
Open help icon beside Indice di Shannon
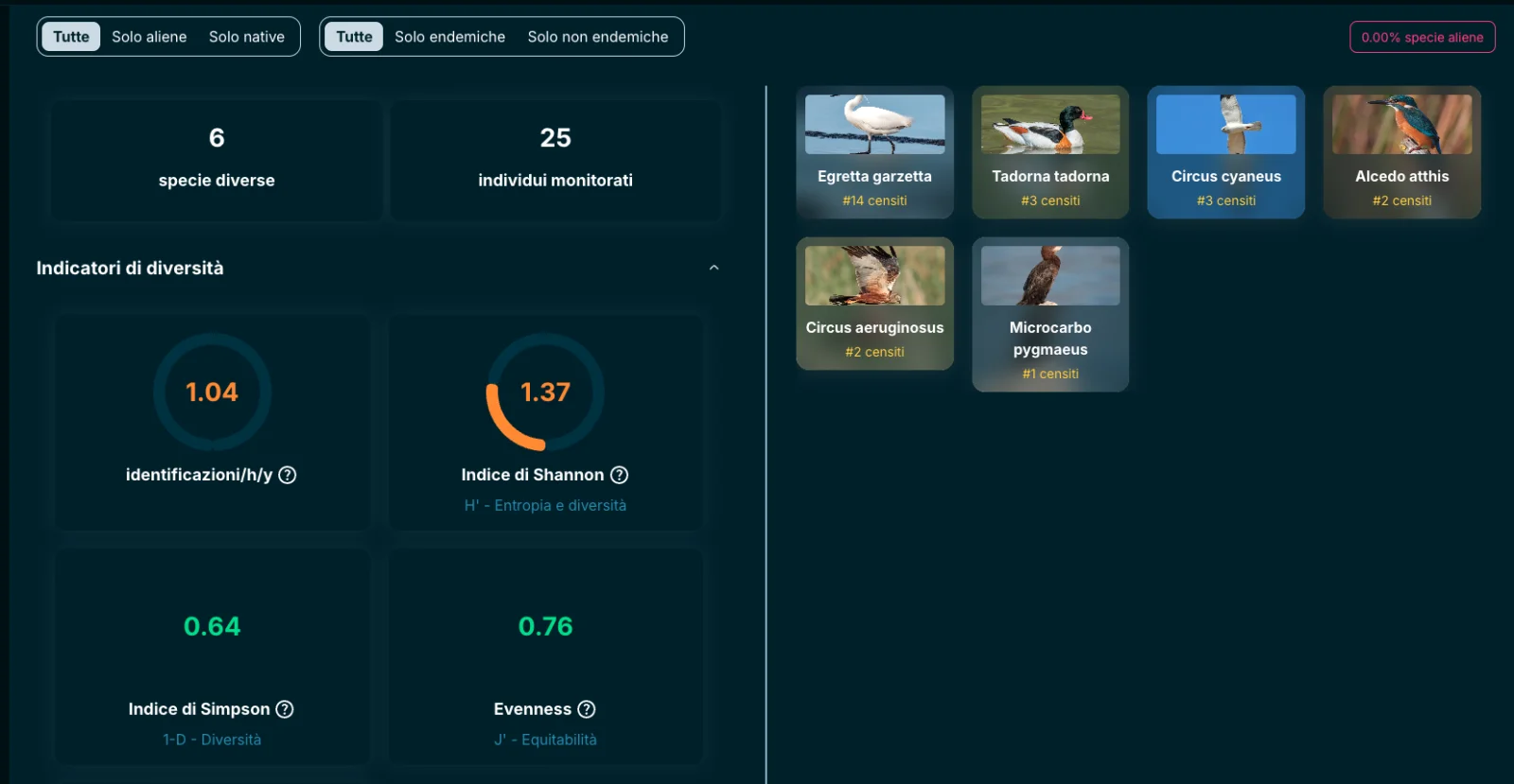point(619,475)
